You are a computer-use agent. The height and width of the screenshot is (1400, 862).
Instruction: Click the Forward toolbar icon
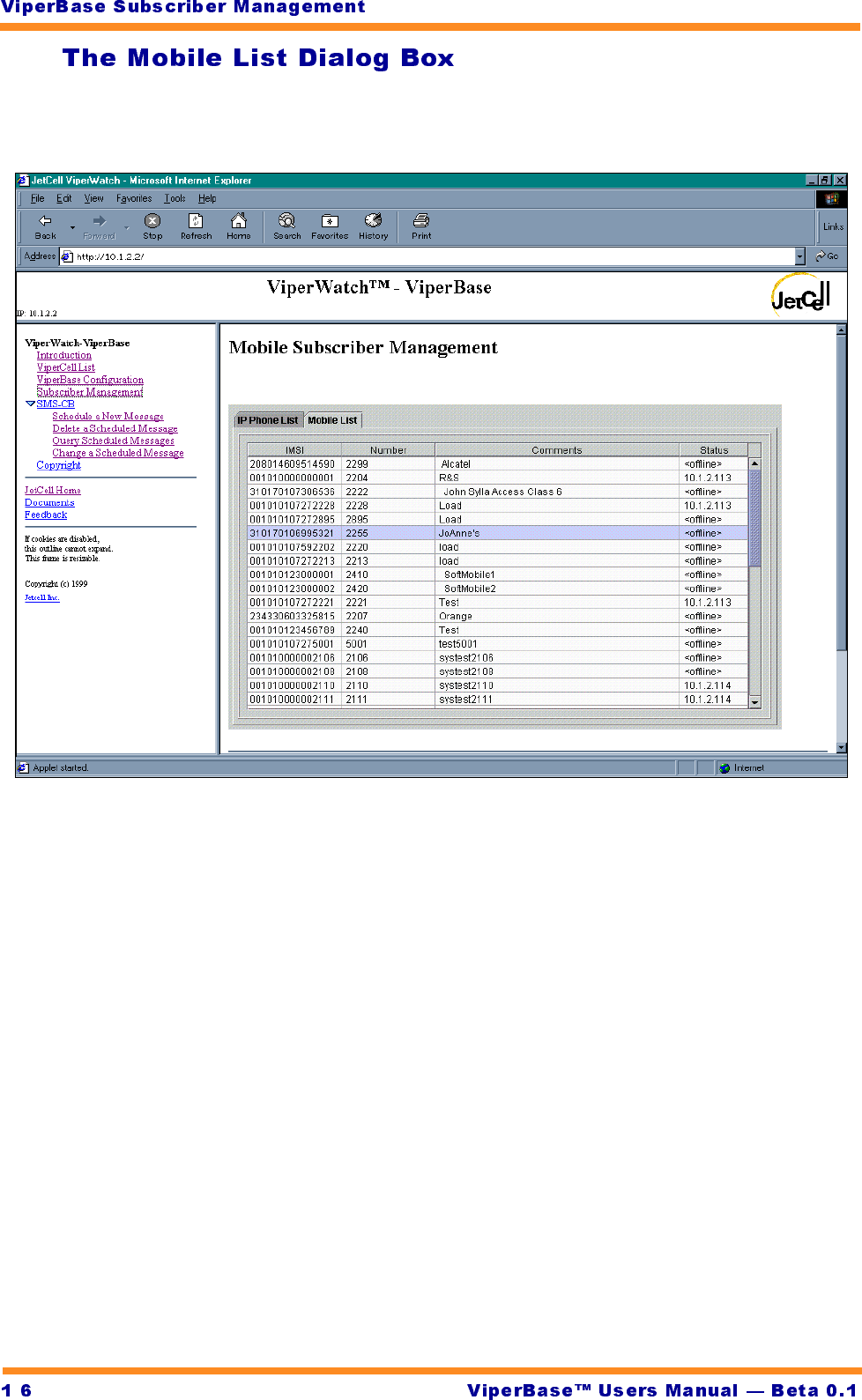(99, 226)
